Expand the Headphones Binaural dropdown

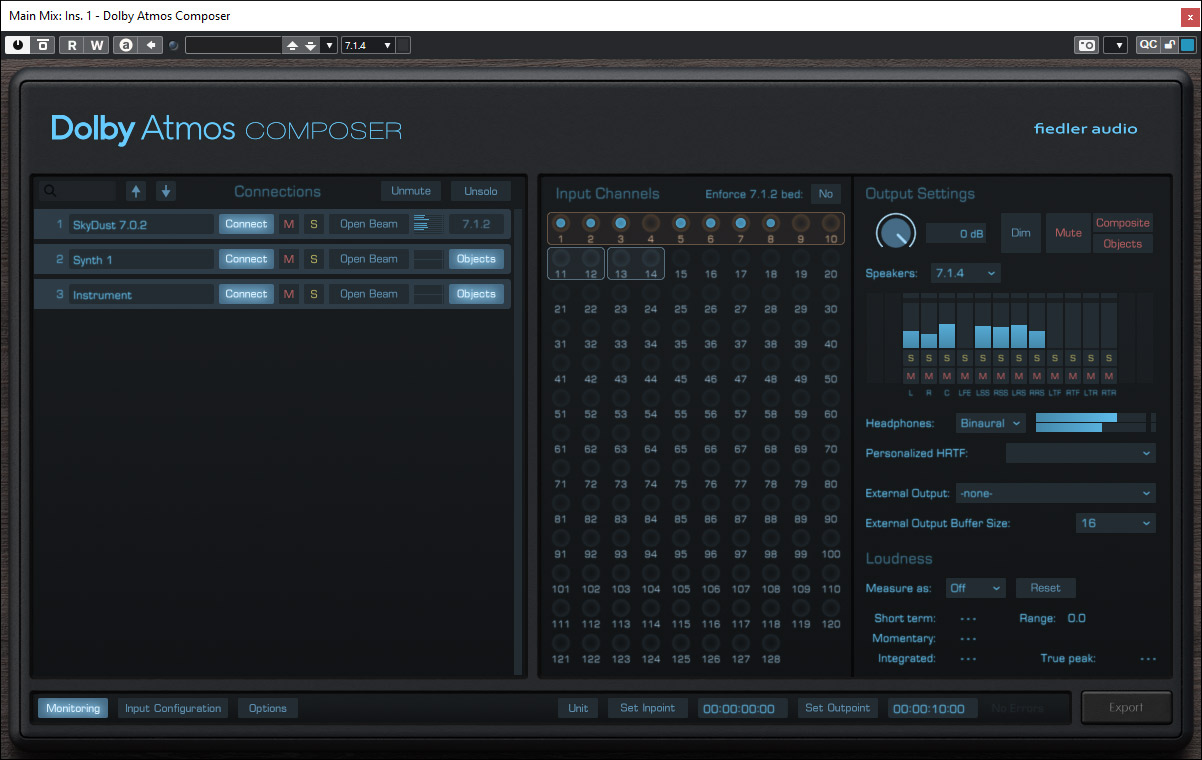pyautogui.click(x=990, y=423)
